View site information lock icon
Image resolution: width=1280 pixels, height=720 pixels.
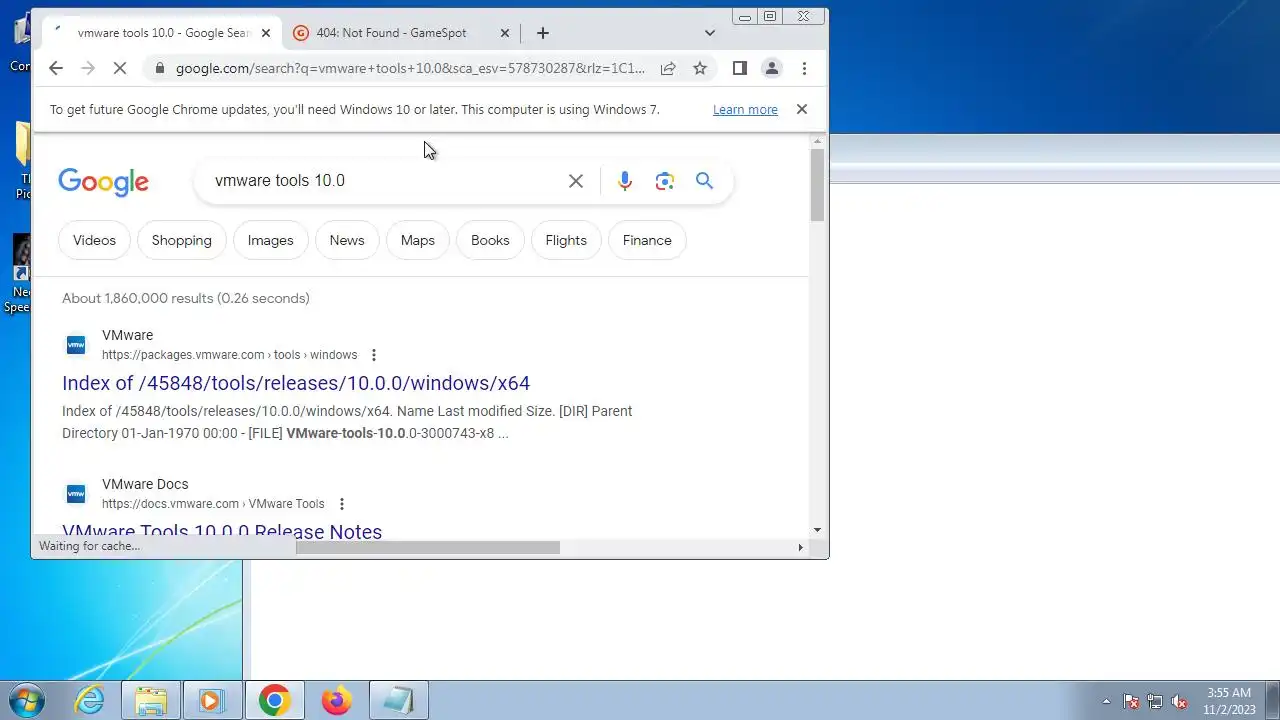click(159, 68)
